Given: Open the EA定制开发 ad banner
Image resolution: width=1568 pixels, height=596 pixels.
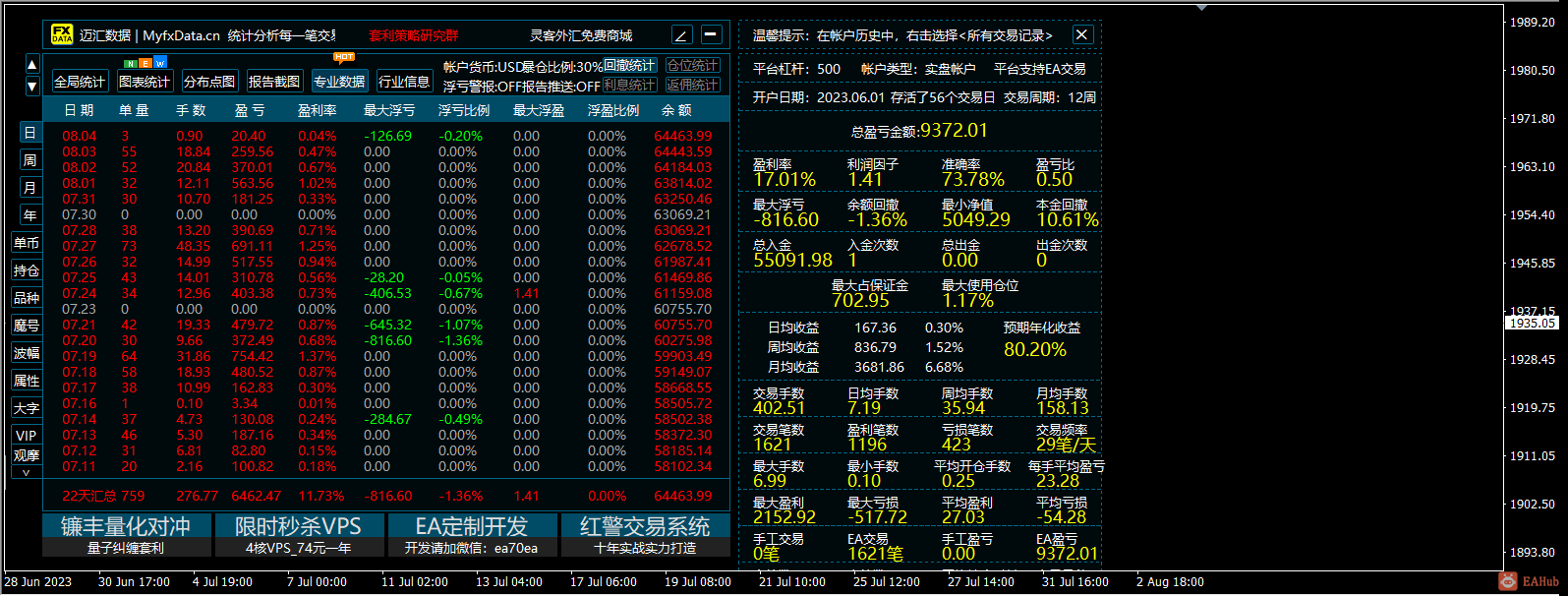Looking at the screenshot, I should 472,535.
